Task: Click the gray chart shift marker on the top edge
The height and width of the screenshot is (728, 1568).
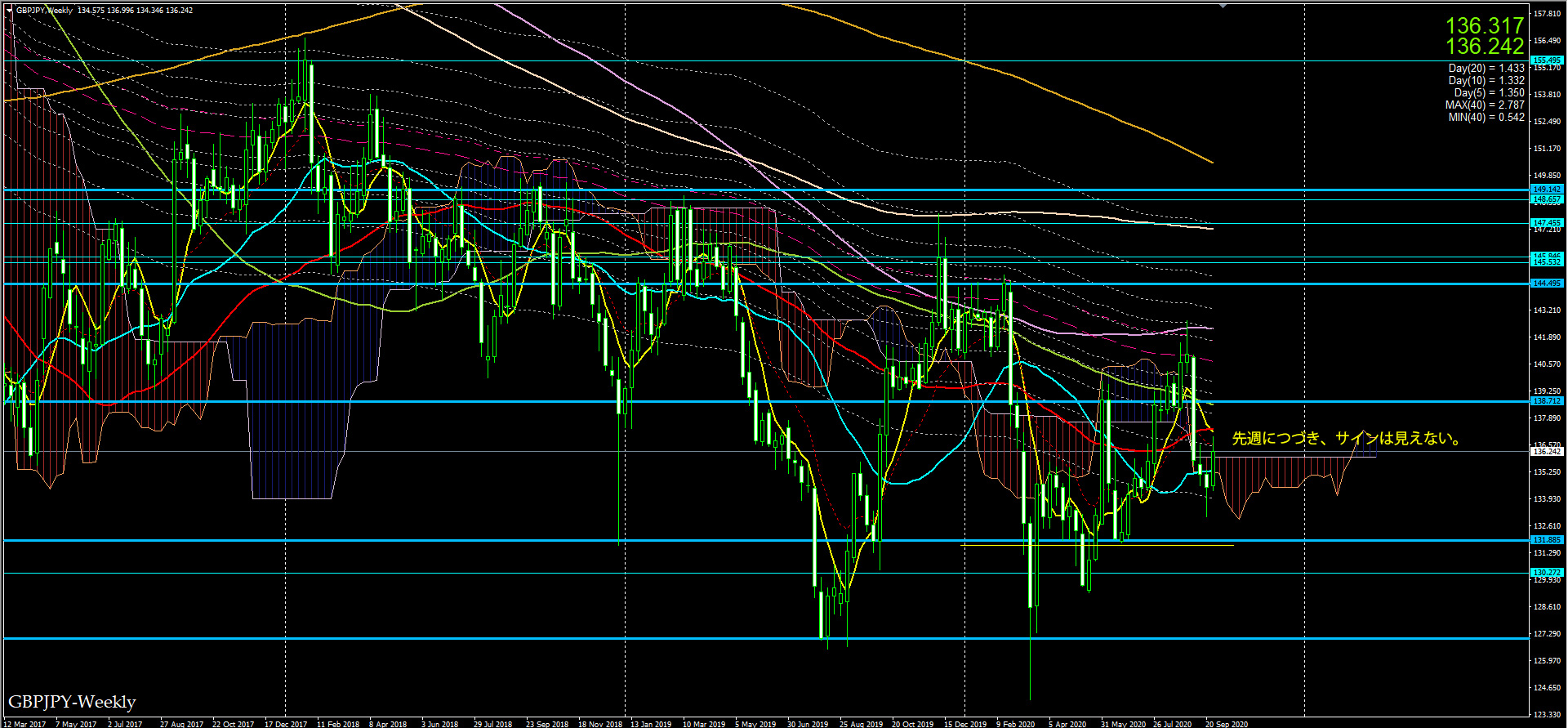Action: coord(1223,5)
